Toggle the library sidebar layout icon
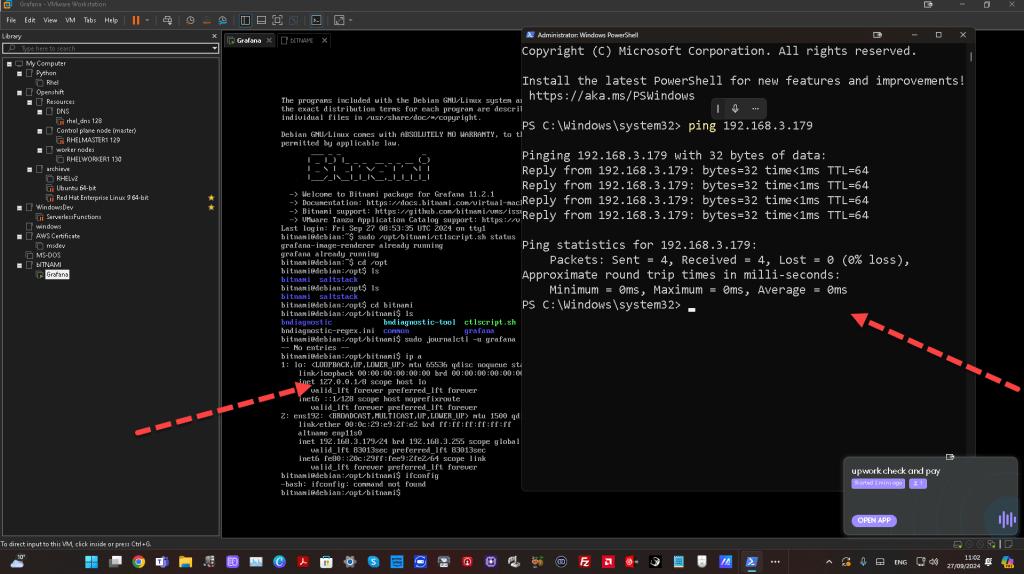This screenshot has width=1024, height=574. (245, 20)
